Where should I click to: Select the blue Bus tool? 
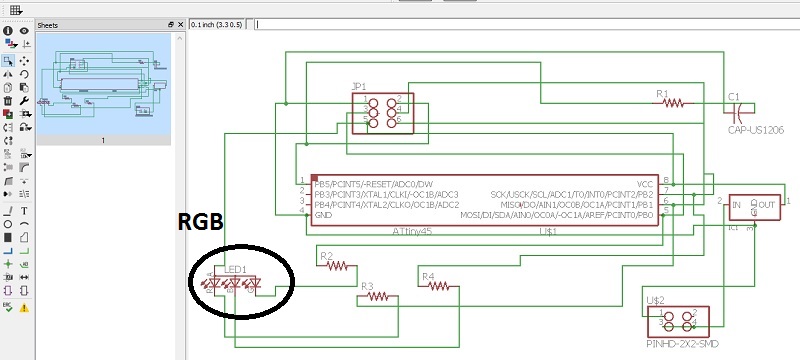8,250
